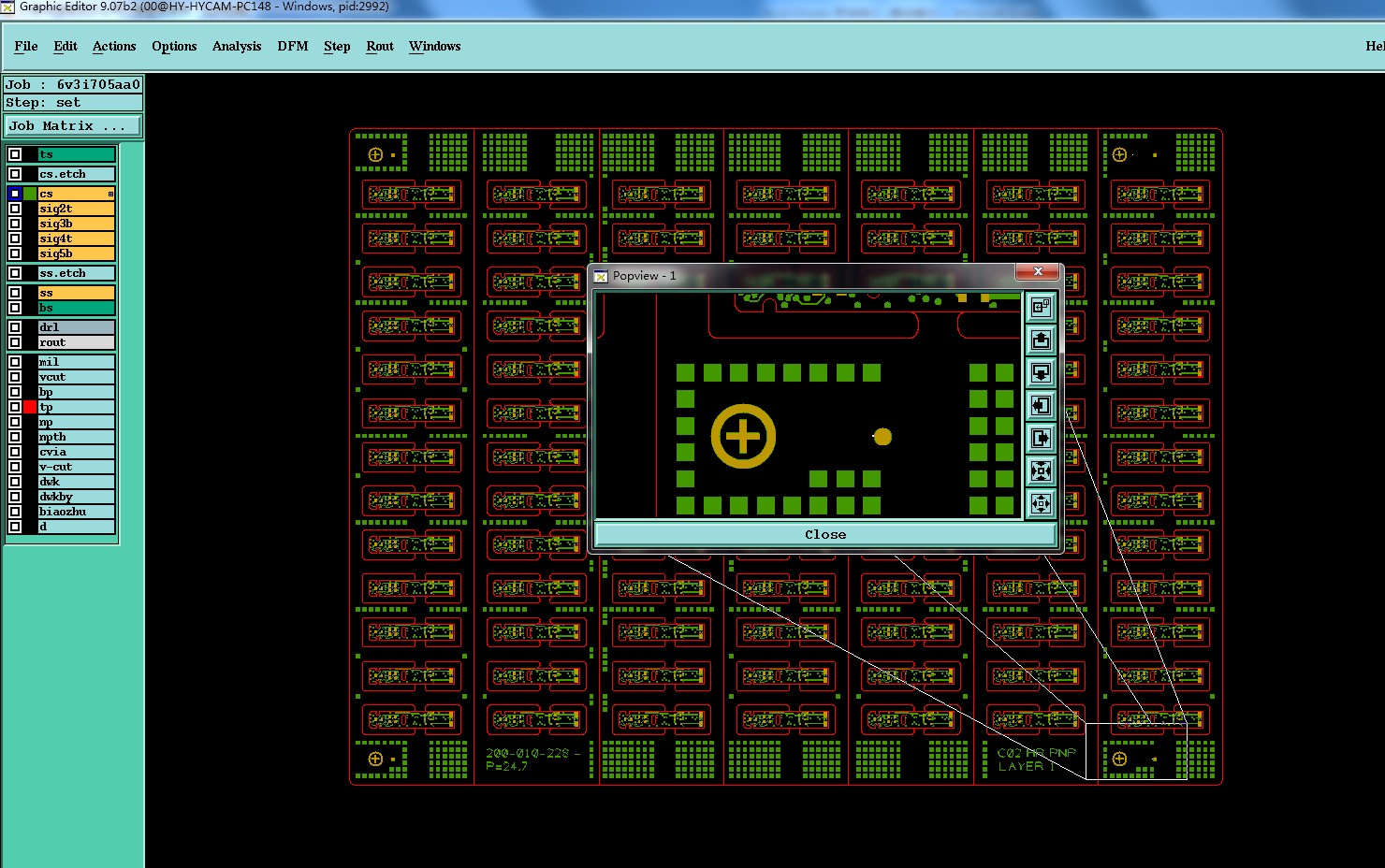The width and height of the screenshot is (1385, 868).
Task: Enable the sig2t layer checkbox
Action: pos(15,209)
